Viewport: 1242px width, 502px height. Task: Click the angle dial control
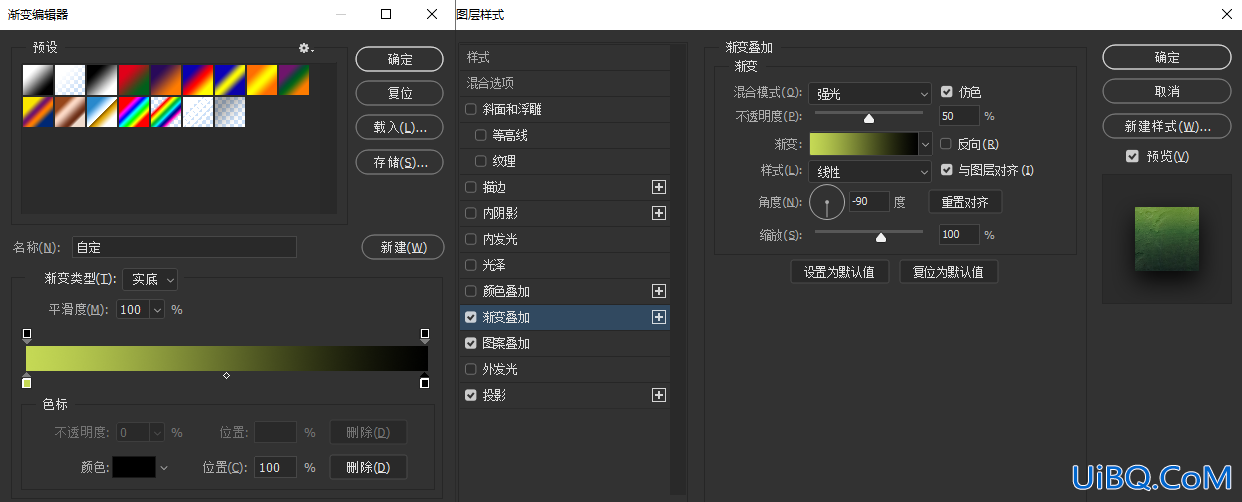point(827,202)
